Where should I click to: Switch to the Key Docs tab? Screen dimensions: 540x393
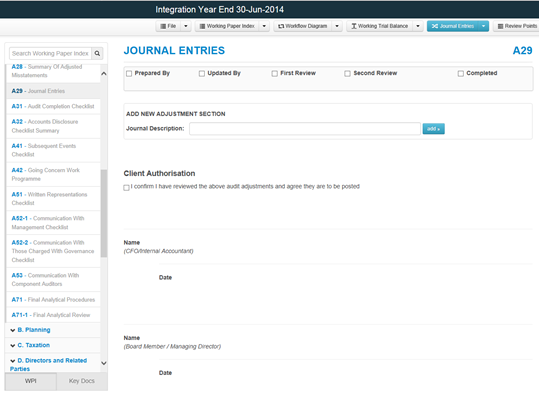[82, 381]
